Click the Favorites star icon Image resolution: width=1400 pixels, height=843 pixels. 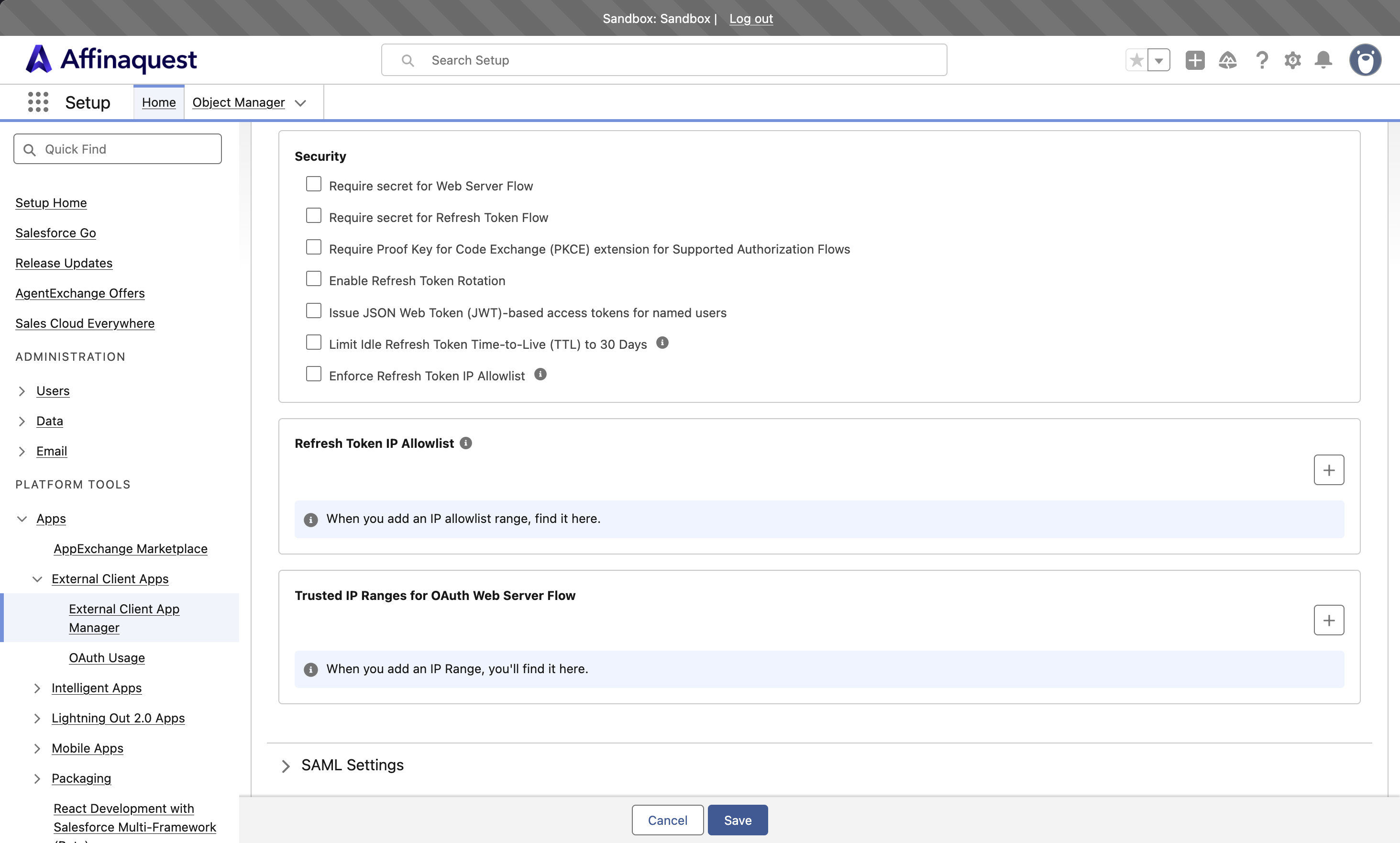(1136, 60)
